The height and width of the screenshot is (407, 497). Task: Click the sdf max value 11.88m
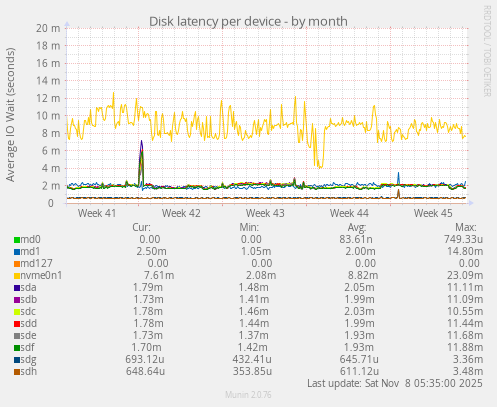(465, 347)
